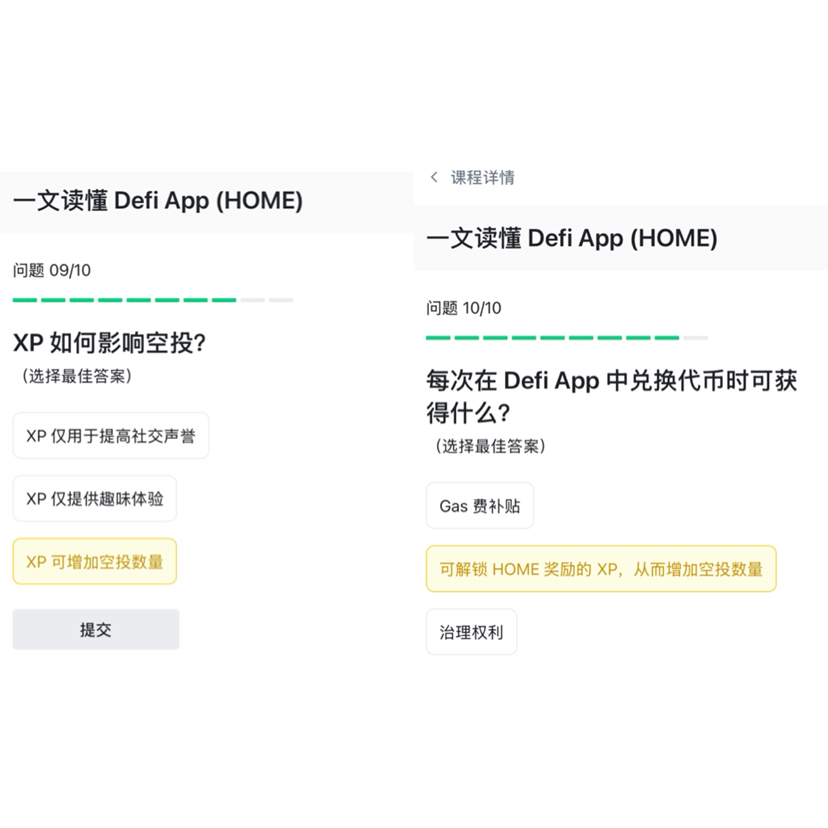Click the course title above question 09/10

pos(158,200)
